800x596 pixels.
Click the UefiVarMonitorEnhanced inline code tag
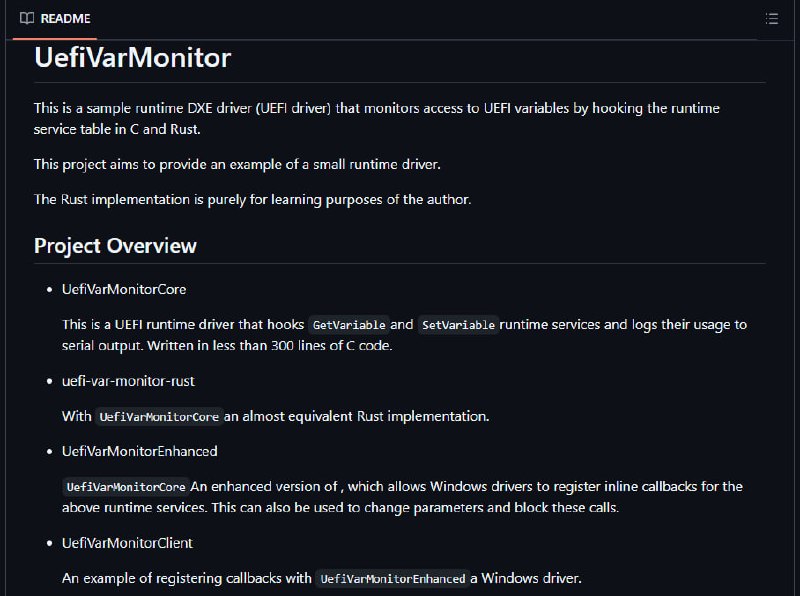click(x=393, y=579)
